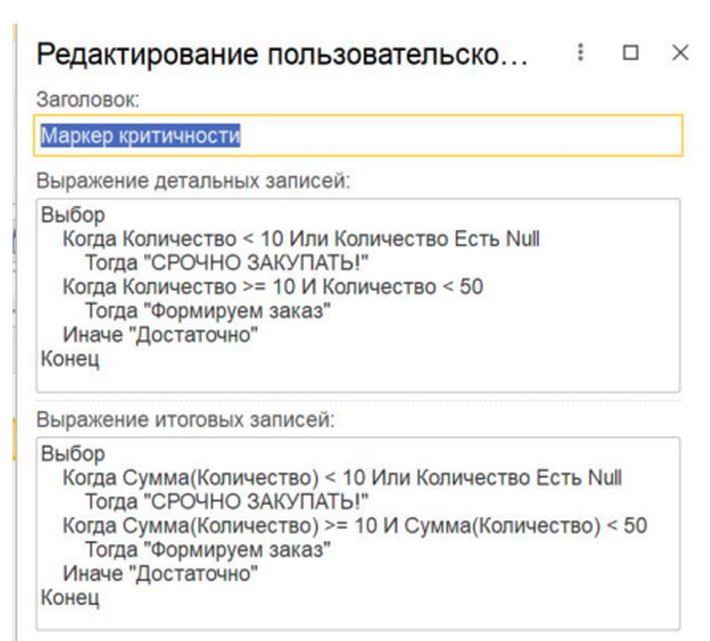Click line Когда Количество >= 10 И Количество < 50

click(272, 287)
